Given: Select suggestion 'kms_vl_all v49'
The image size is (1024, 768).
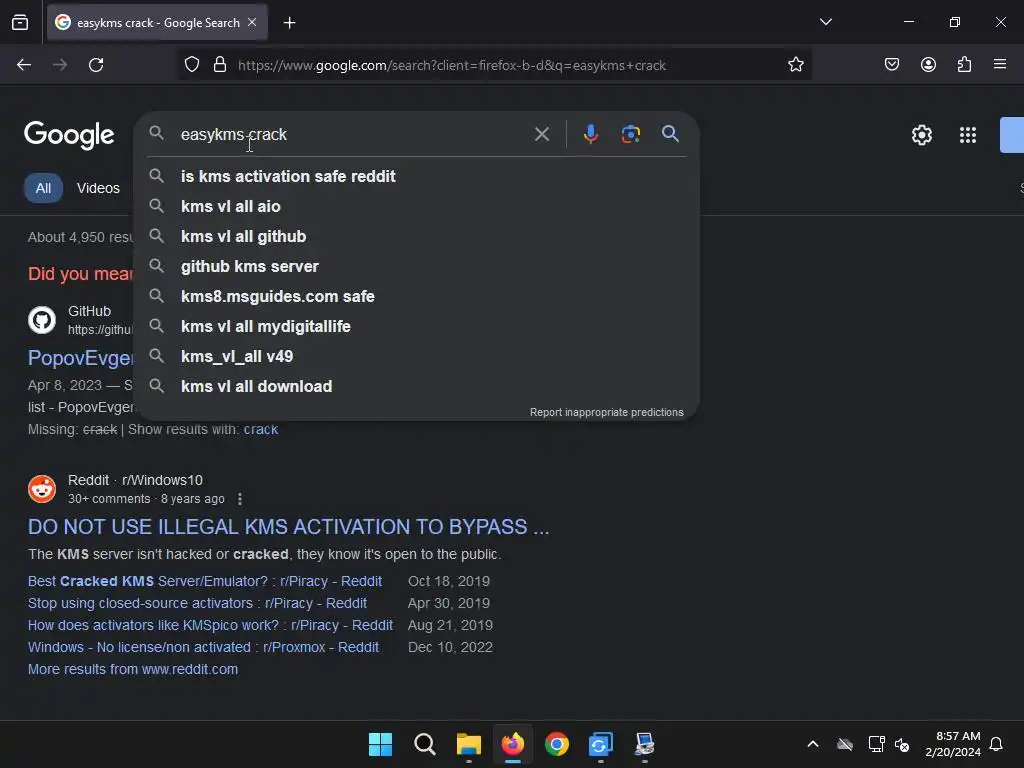Looking at the screenshot, I should coord(417,357).
